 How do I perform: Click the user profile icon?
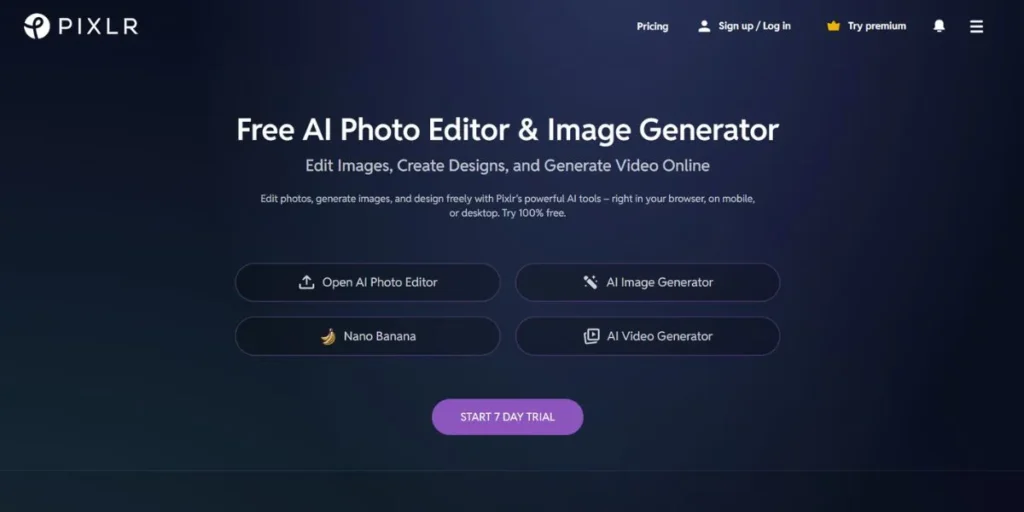[704, 26]
